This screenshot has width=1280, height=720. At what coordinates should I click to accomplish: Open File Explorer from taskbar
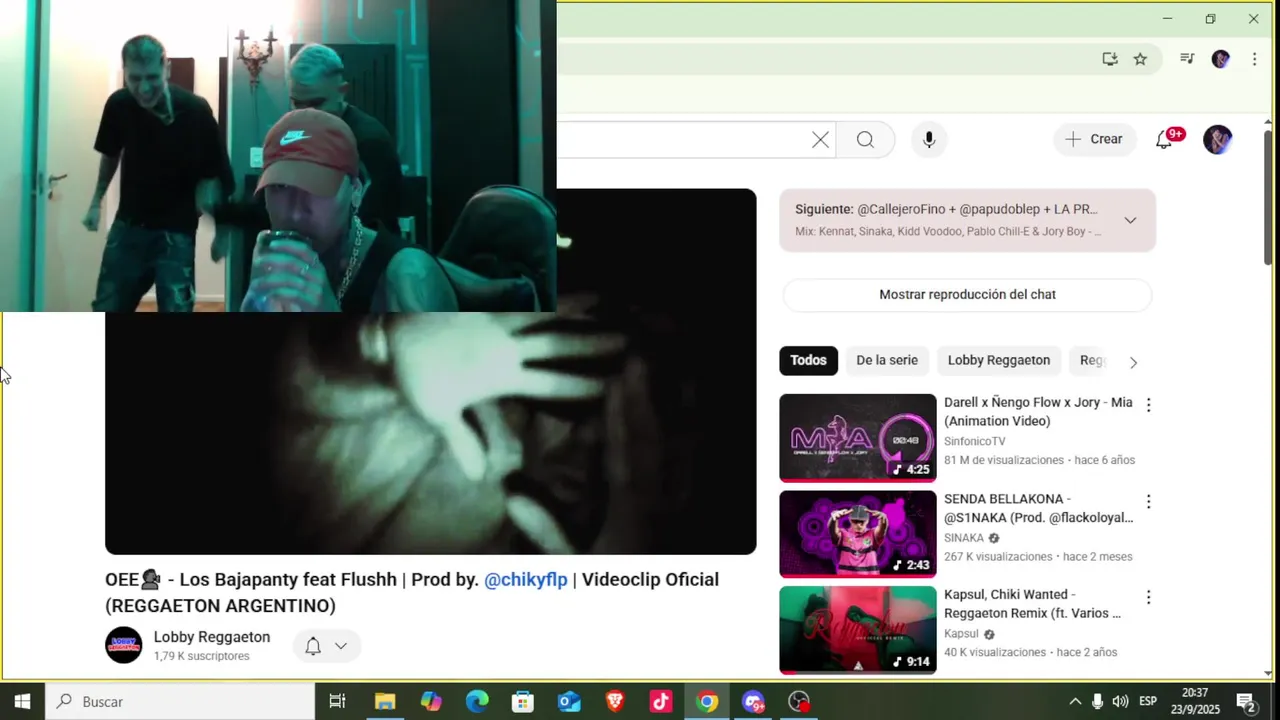tap(385, 702)
